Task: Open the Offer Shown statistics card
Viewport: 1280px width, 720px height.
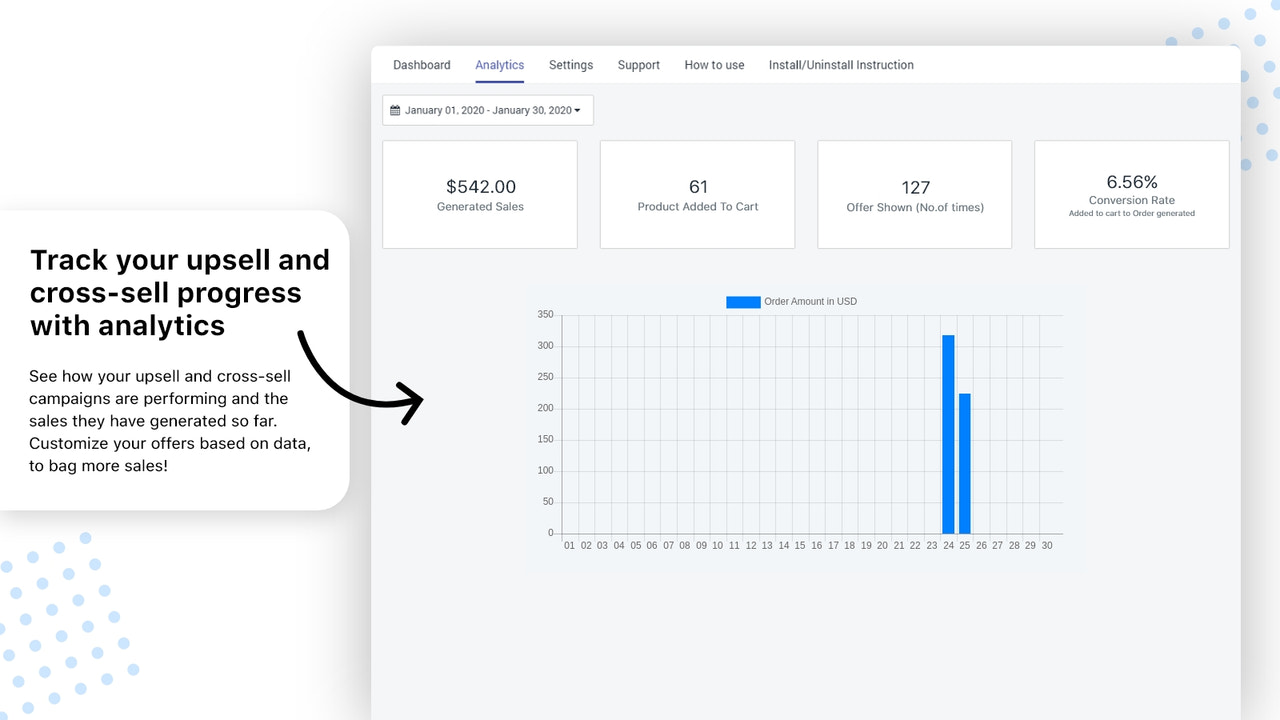Action: coord(914,194)
